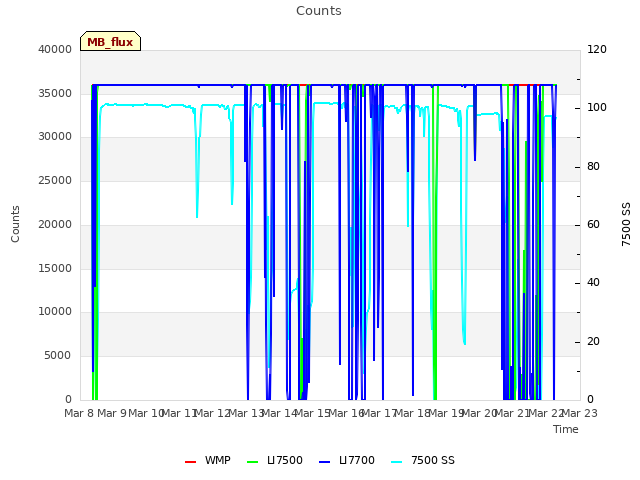This screenshot has height=480, width=640.
Task: Click the 30000 left axis tick
Action: [55, 136]
